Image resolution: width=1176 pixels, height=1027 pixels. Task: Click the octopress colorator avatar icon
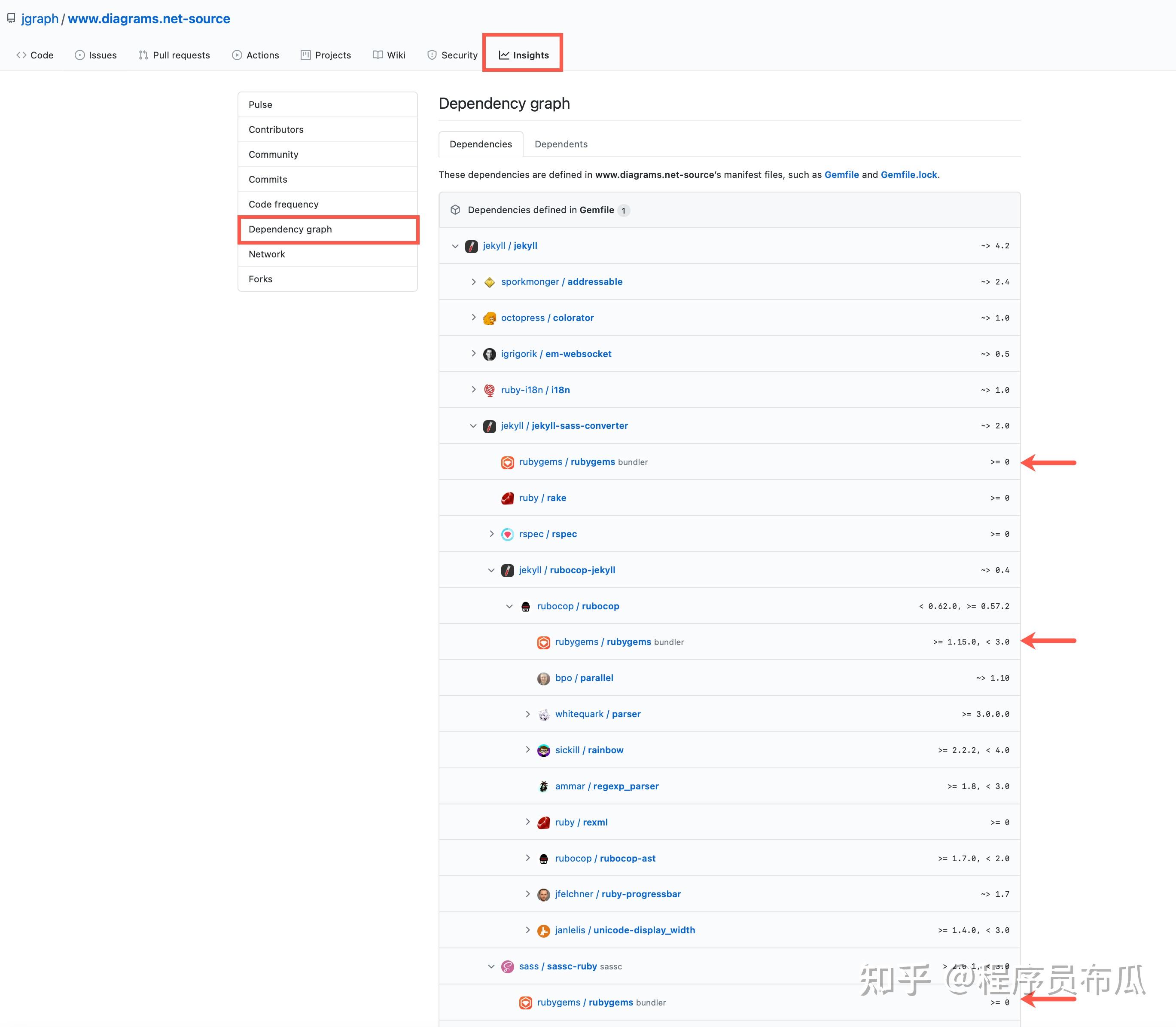489,318
